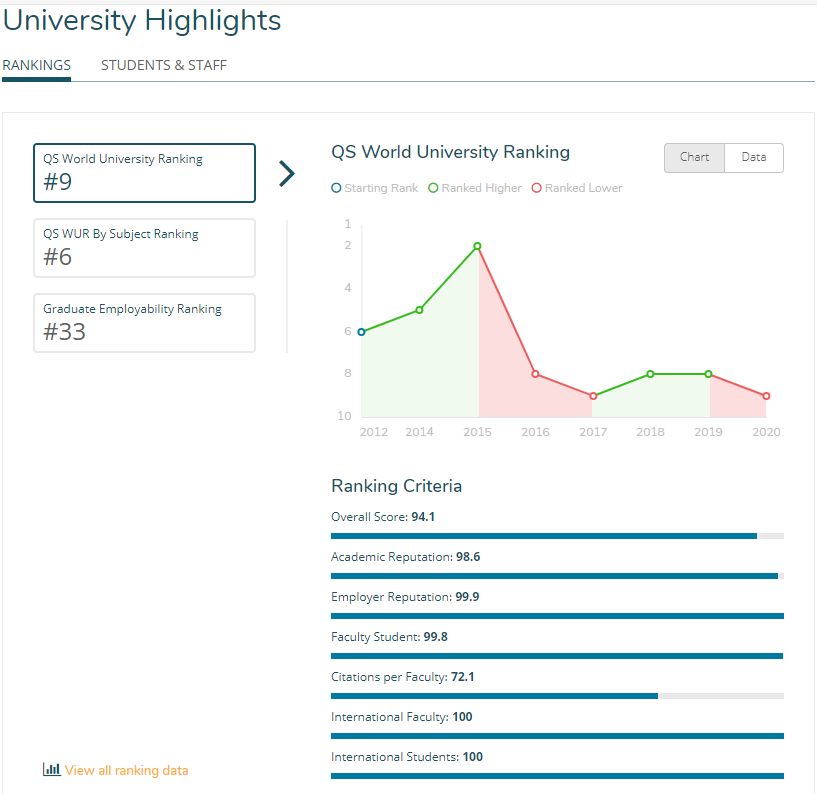
Task: Click the 2017 x-axis year label
Action: tap(593, 432)
